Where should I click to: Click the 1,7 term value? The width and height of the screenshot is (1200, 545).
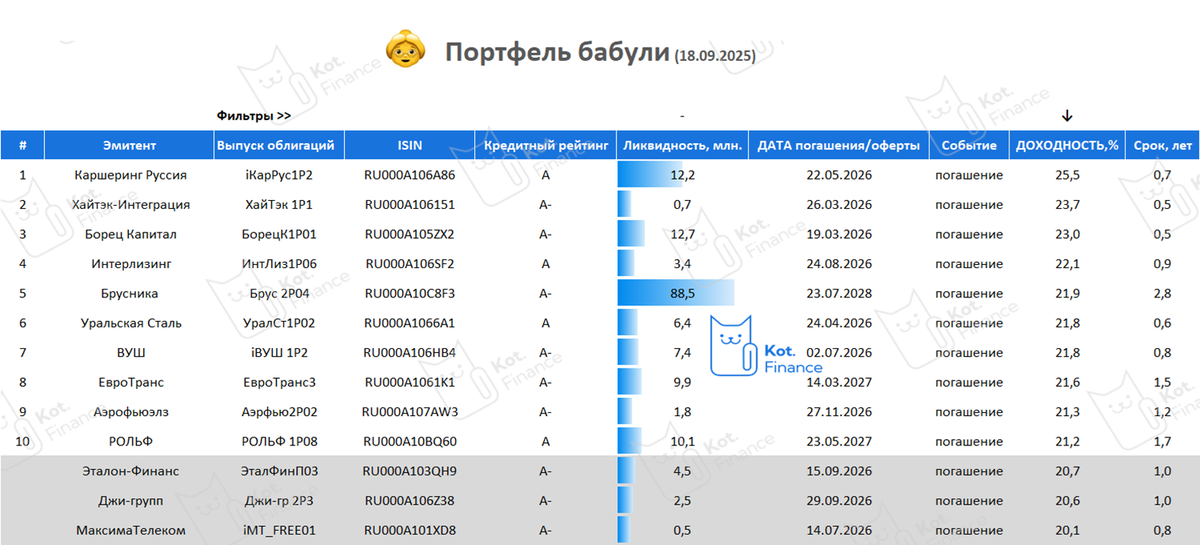pyautogui.click(x=1162, y=441)
